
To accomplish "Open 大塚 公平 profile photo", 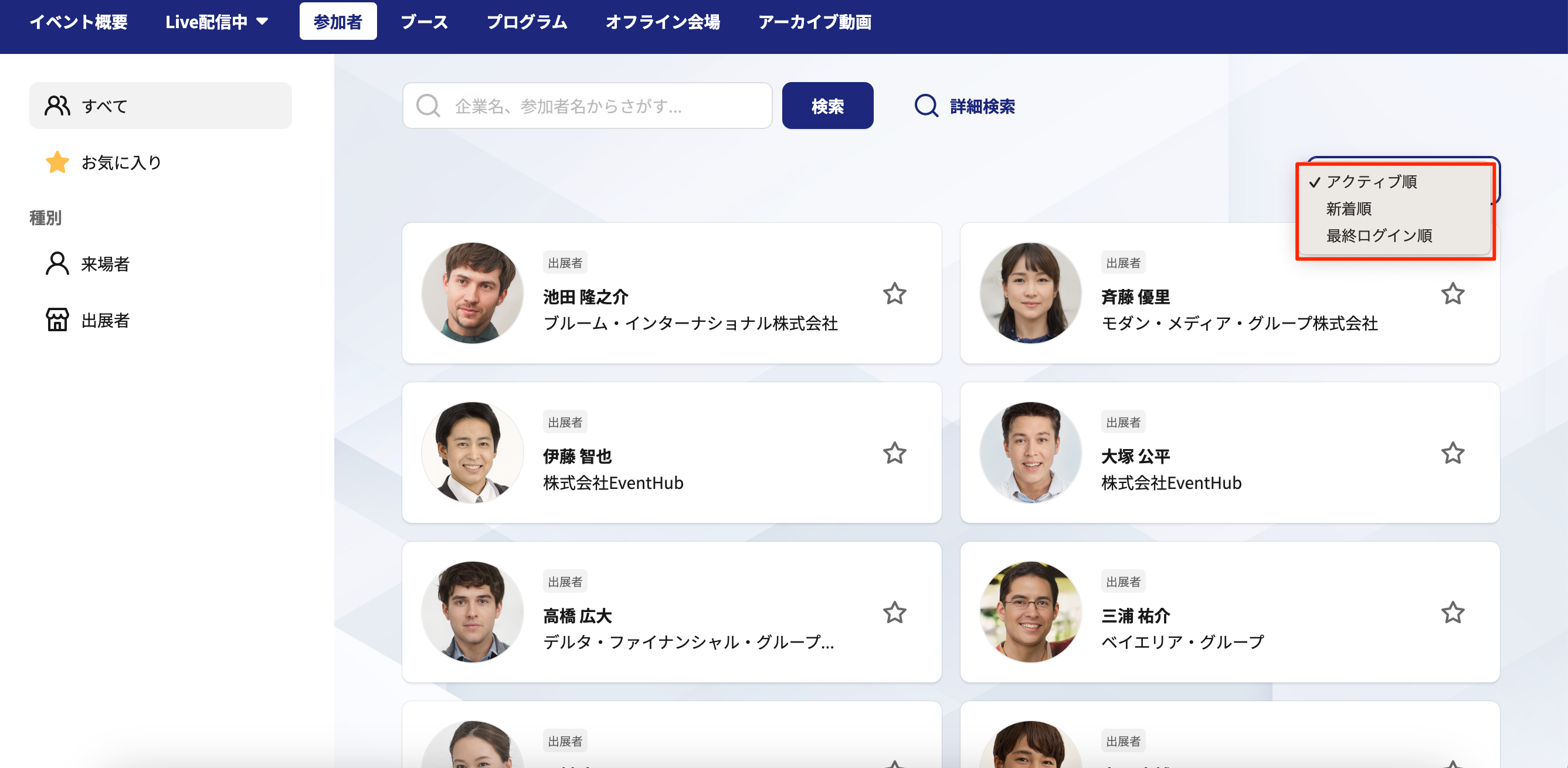I will [1030, 453].
